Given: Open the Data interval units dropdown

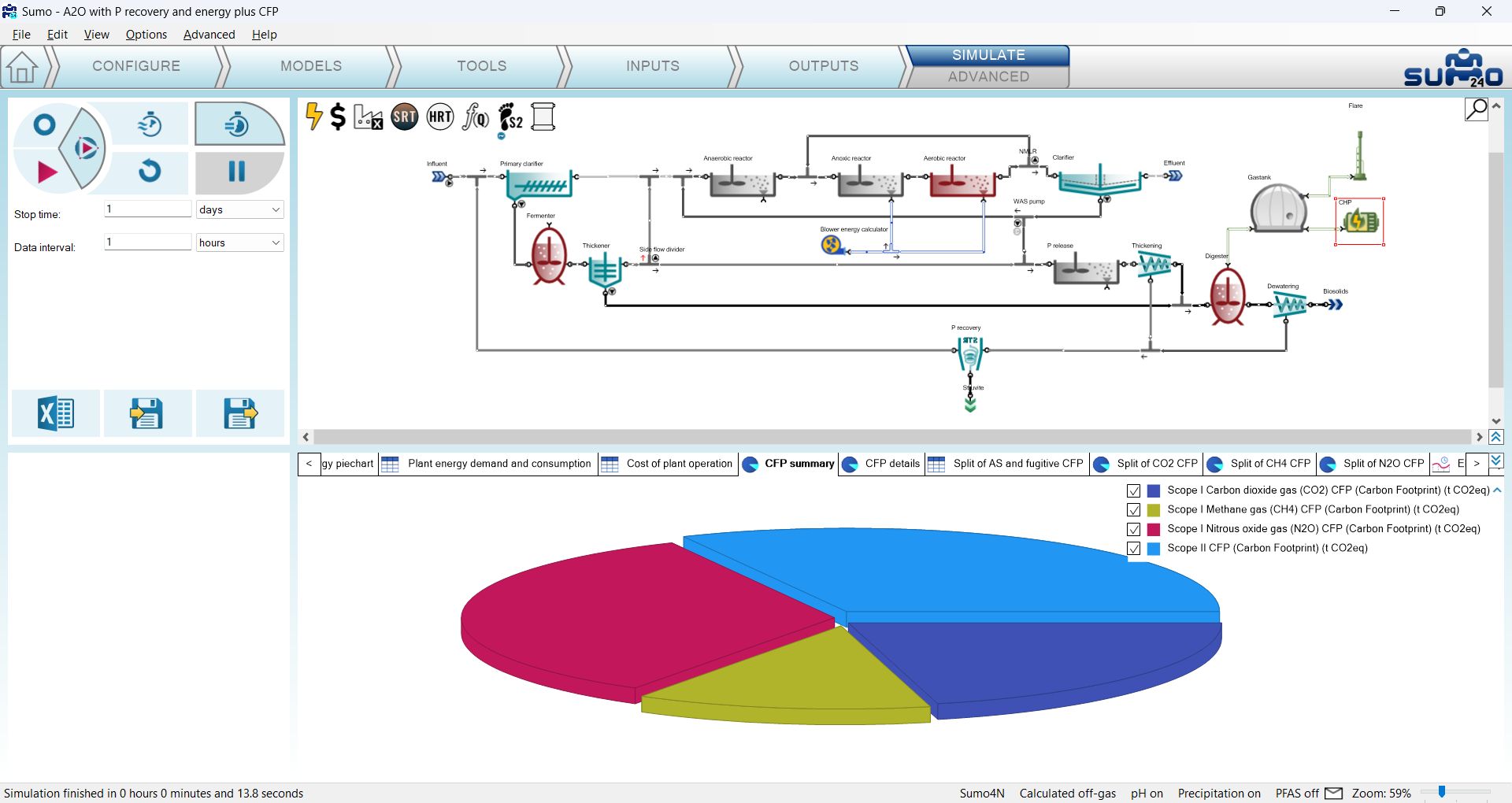Looking at the screenshot, I should pos(239,242).
